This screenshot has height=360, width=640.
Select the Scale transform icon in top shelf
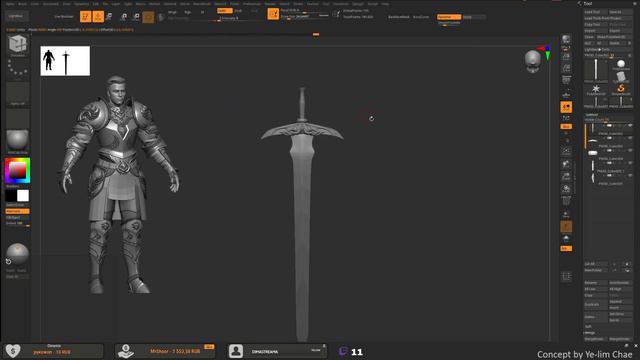(124, 16)
